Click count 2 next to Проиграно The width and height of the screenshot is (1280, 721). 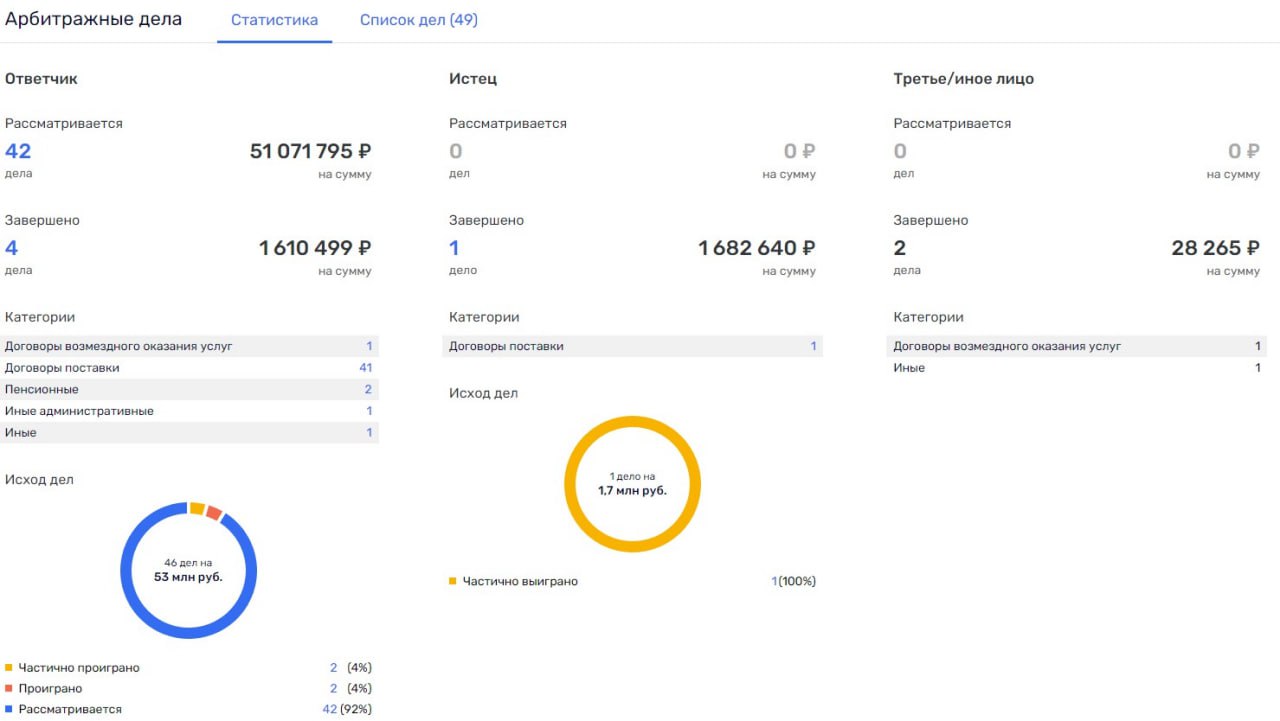[333, 689]
